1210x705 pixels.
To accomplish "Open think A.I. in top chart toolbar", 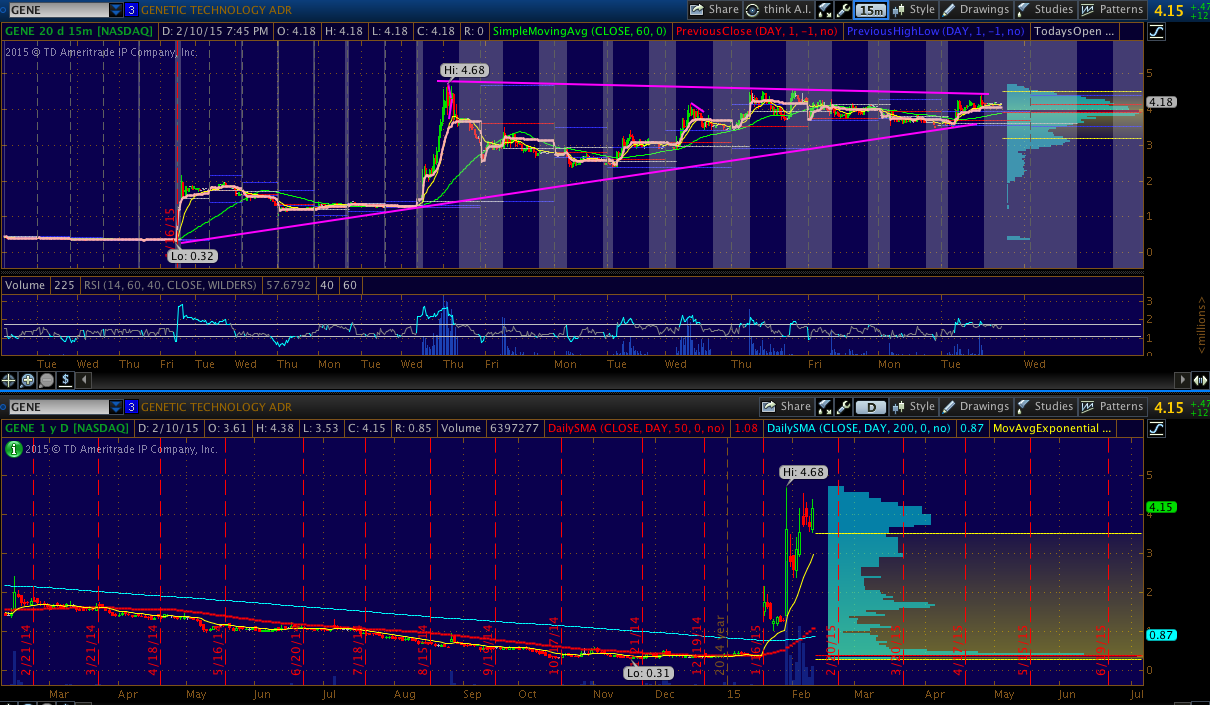I will click(x=778, y=10).
